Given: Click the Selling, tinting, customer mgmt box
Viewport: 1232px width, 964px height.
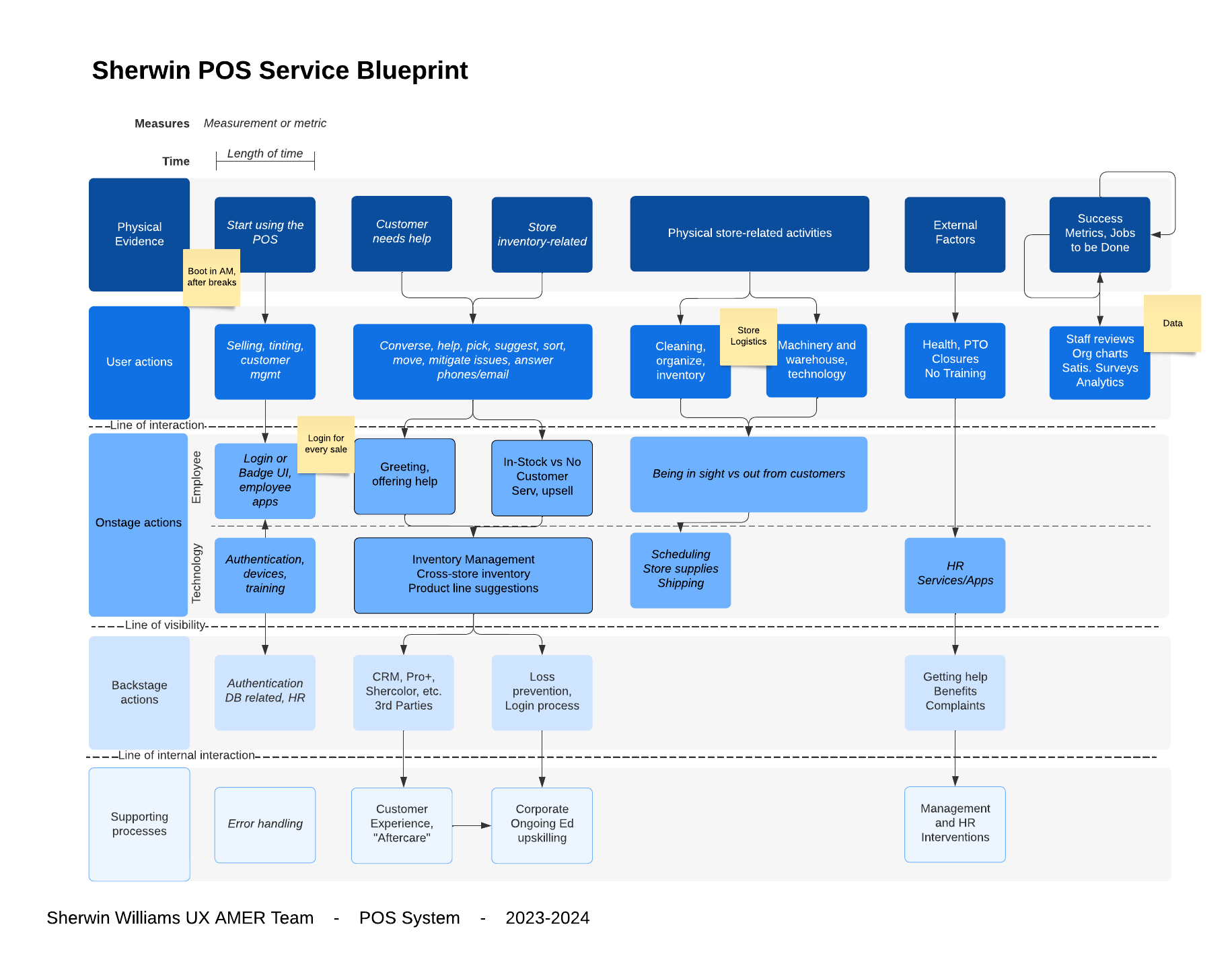Looking at the screenshot, I should (265, 361).
